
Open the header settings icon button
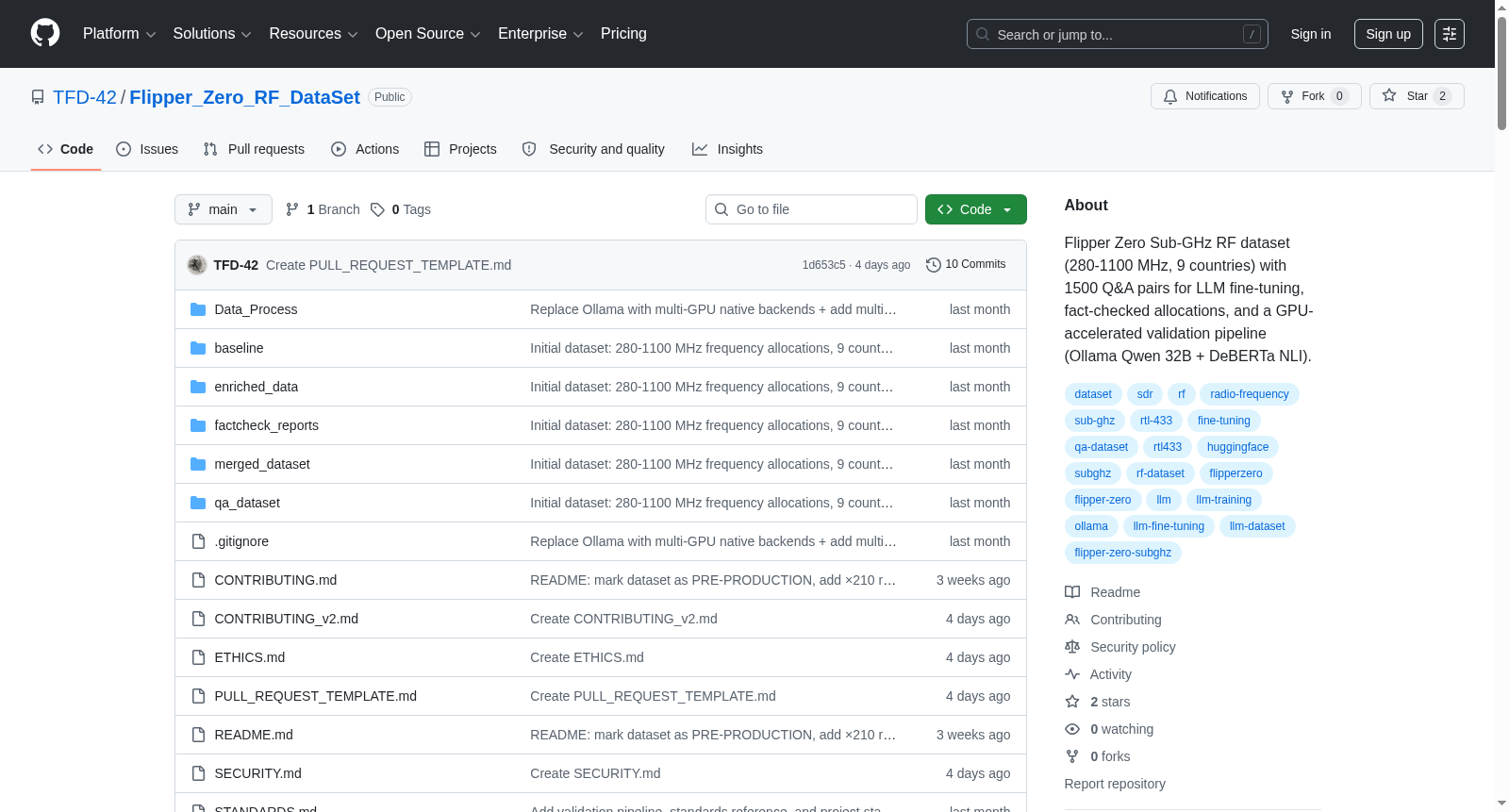click(x=1450, y=34)
